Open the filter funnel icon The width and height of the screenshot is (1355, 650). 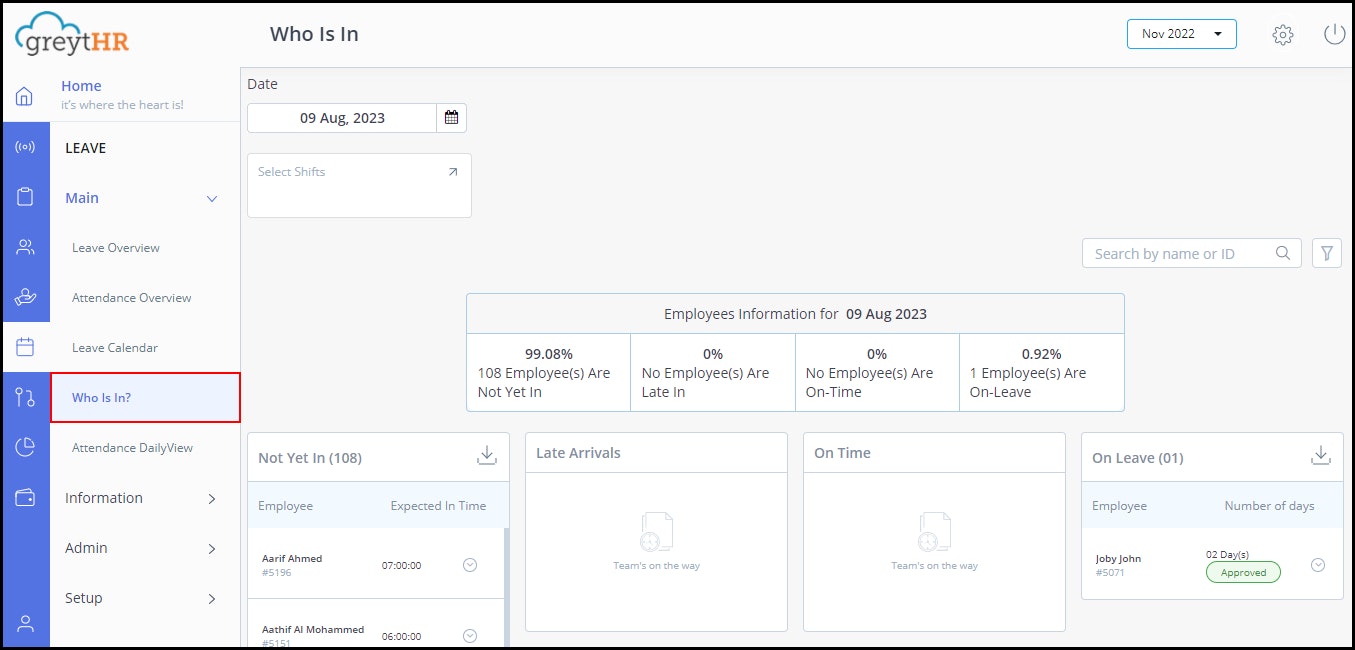coord(1327,253)
